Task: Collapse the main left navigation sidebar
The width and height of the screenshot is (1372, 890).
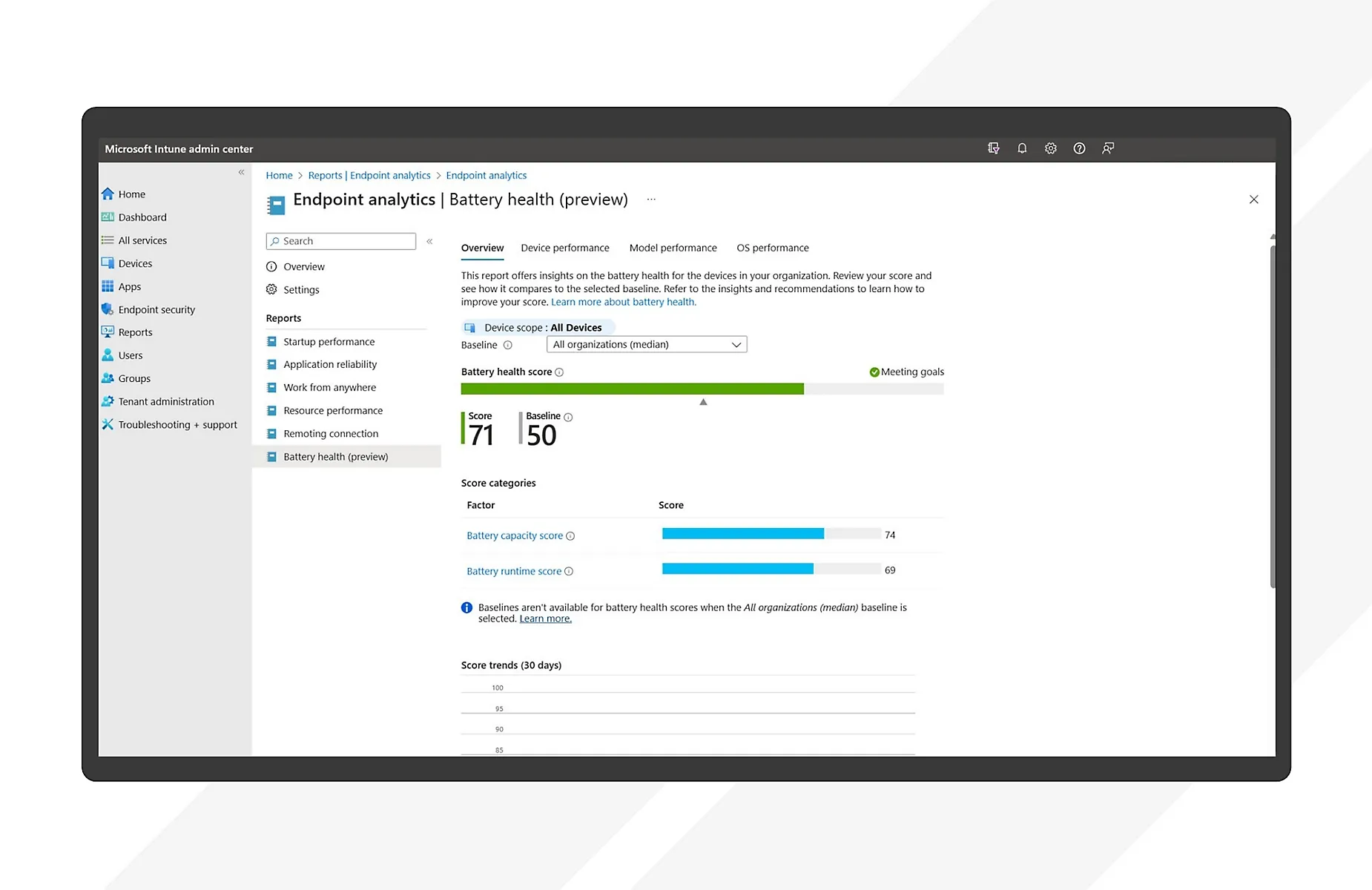Action: 241,172
